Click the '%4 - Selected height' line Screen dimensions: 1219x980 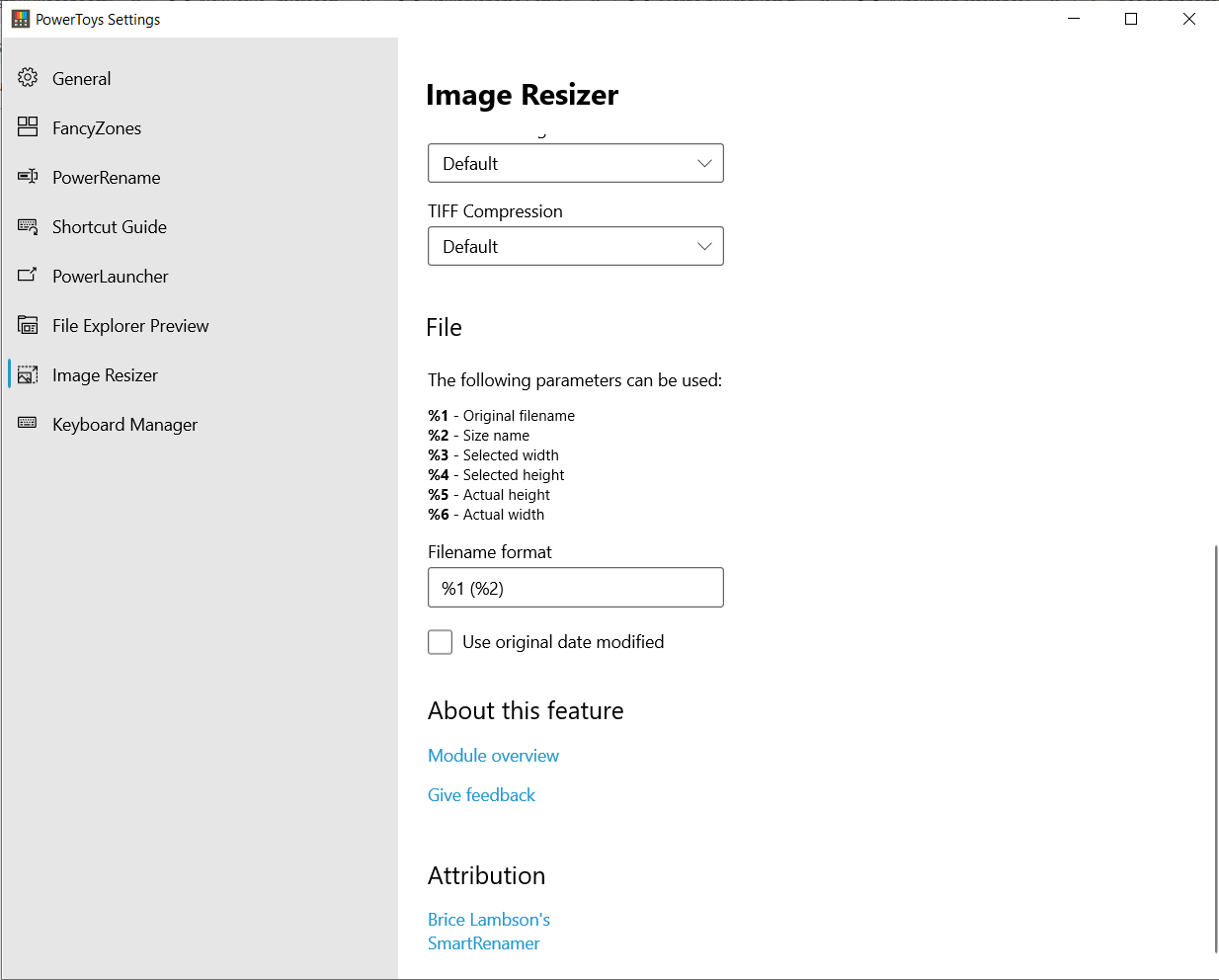(x=496, y=475)
